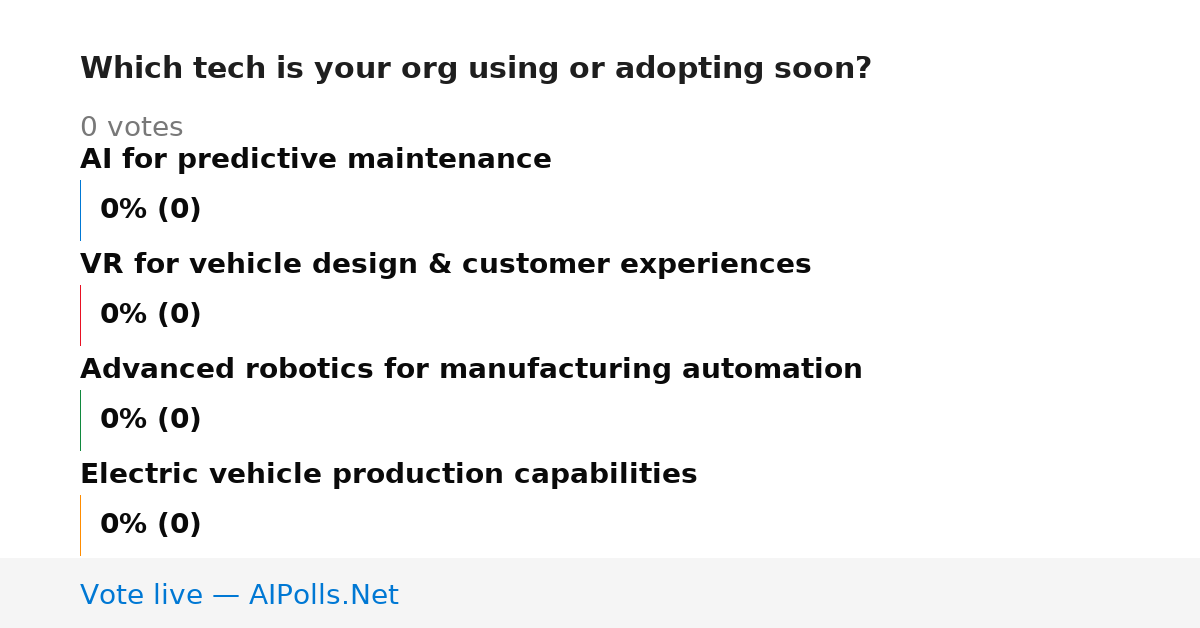Click 0% (0) result under Advanced robotics

151,420
